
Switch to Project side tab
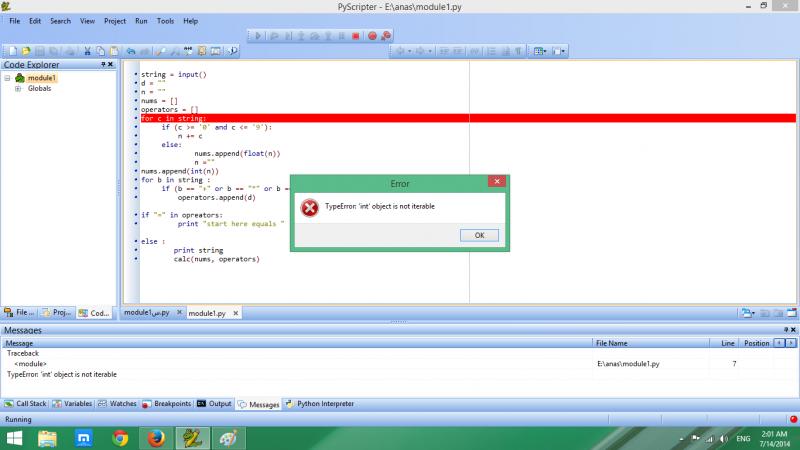click(x=57, y=313)
